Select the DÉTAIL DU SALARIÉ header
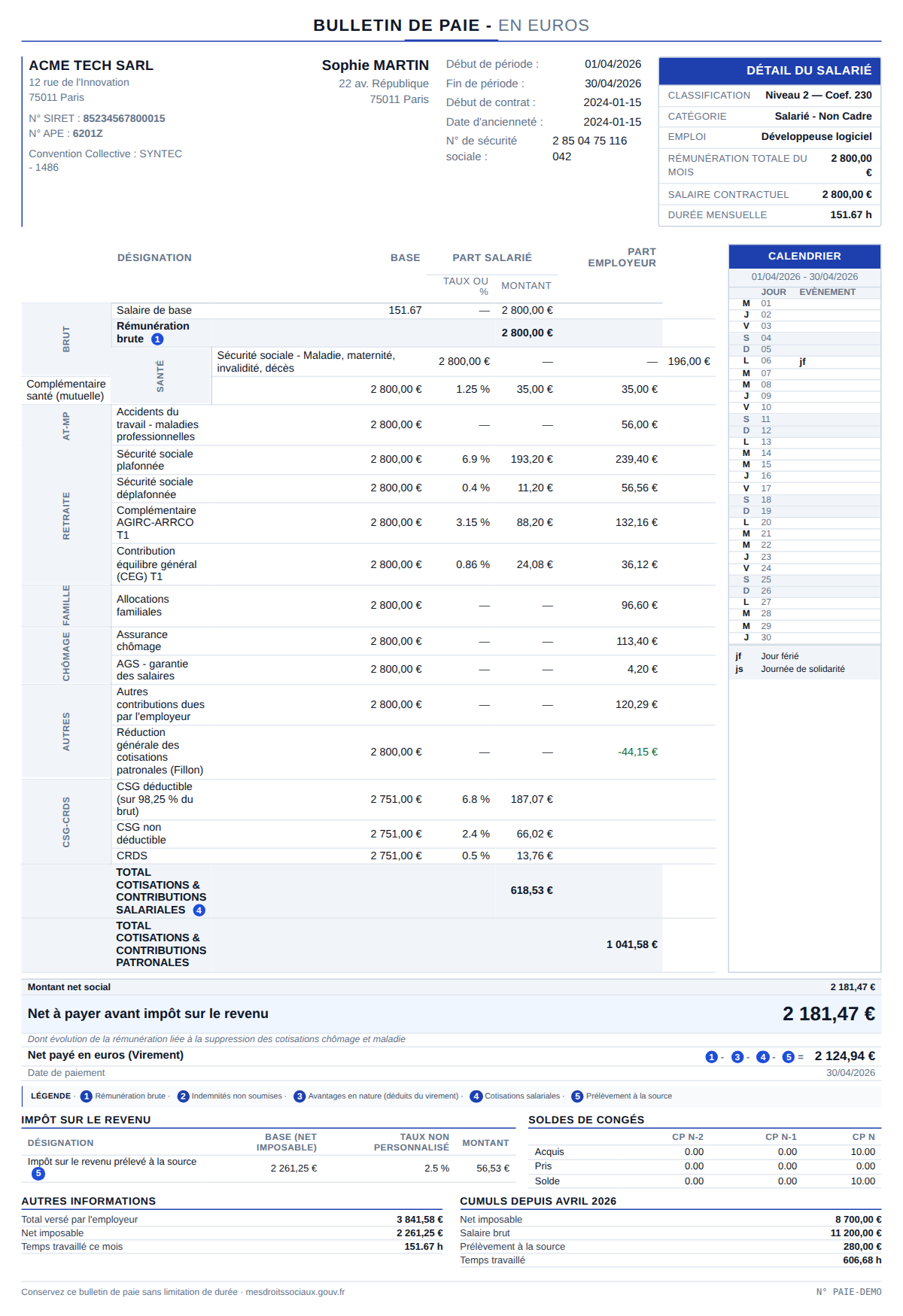This screenshot has width=903, height=1316. tap(770, 71)
